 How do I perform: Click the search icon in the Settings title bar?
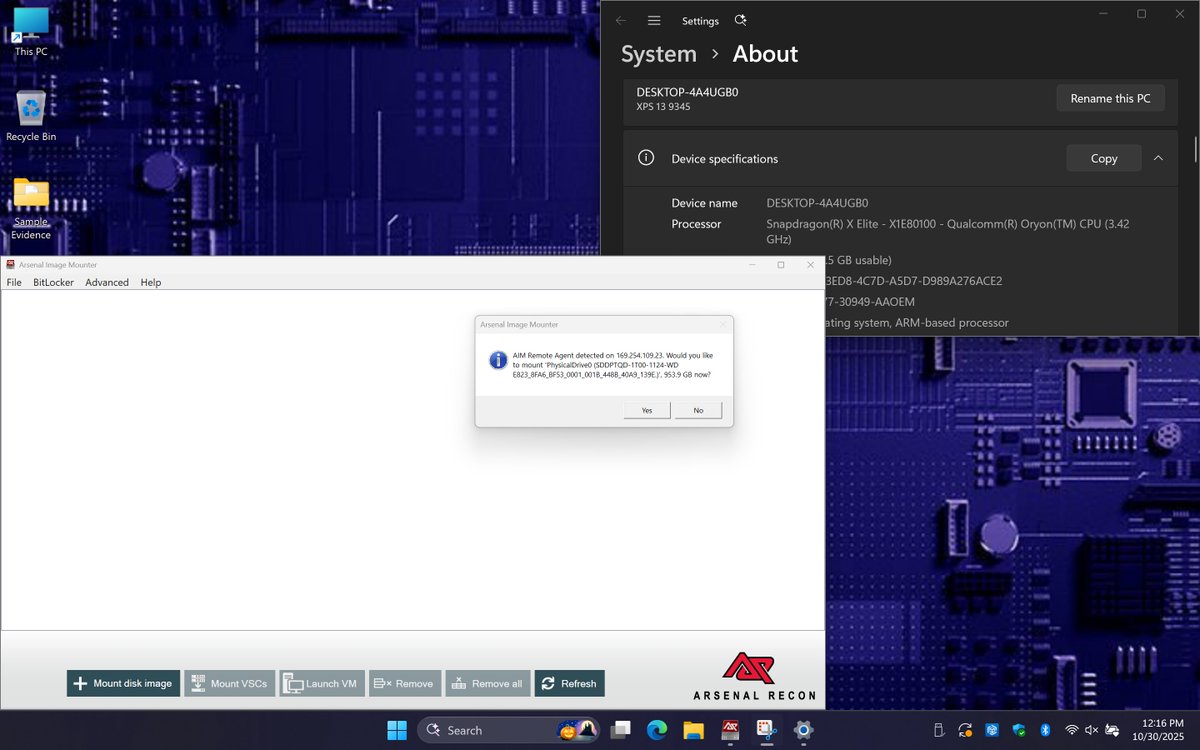[x=740, y=20]
